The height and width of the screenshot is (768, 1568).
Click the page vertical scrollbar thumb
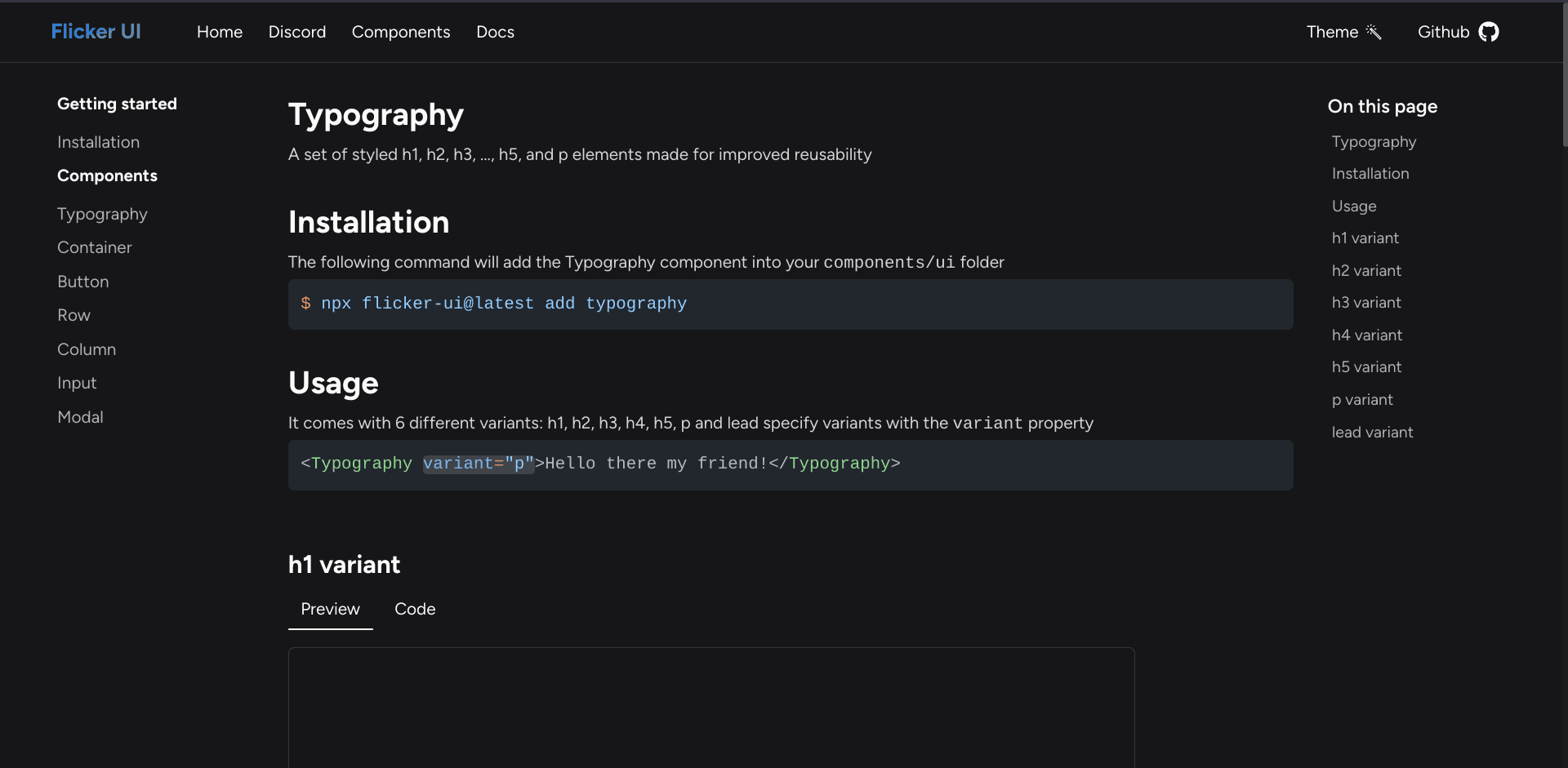coord(1565,73)
